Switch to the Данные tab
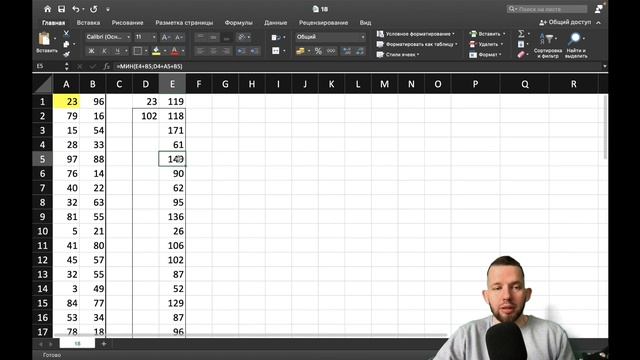 pos(276,23)
